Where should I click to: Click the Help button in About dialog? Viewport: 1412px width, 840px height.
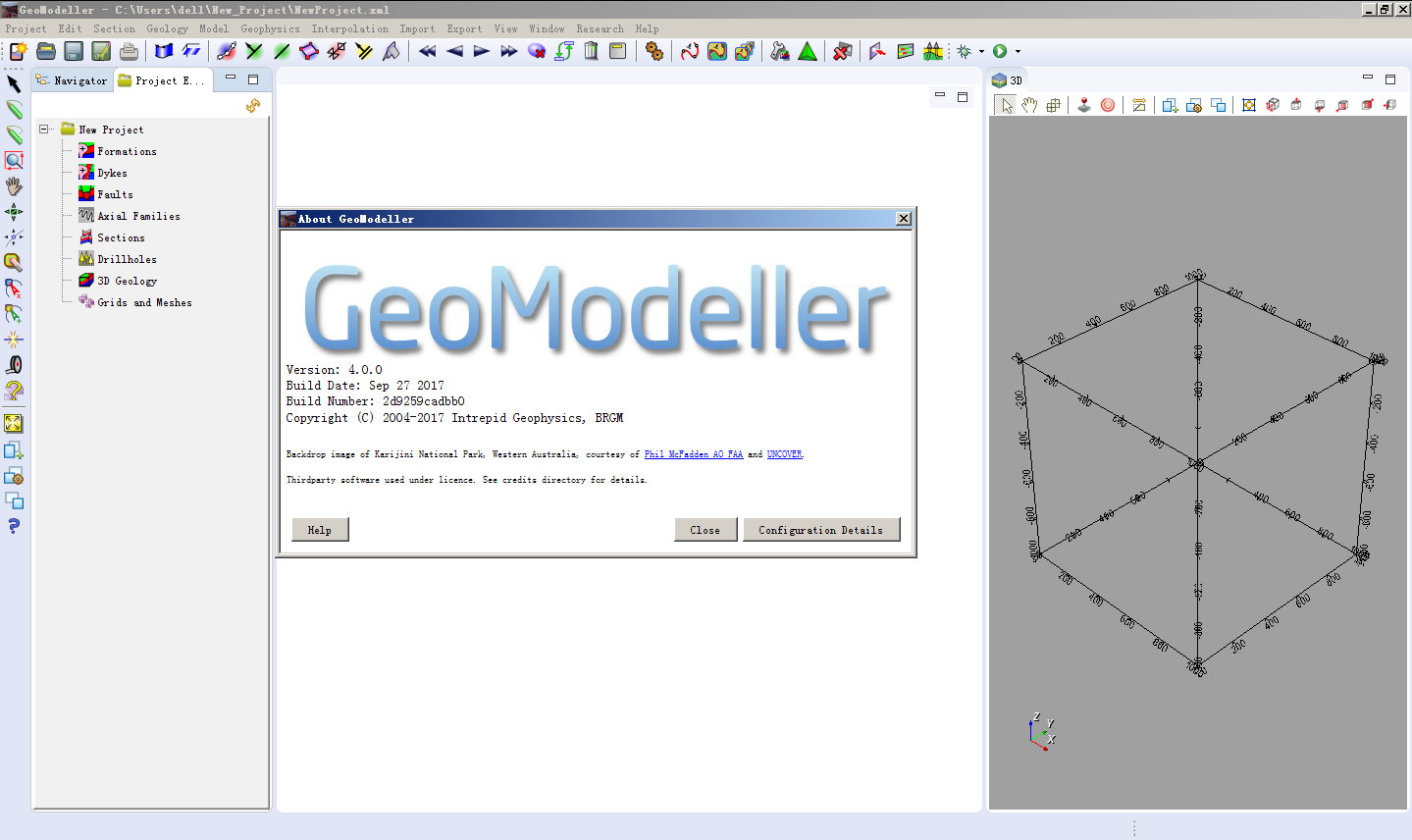pos(320,530)
